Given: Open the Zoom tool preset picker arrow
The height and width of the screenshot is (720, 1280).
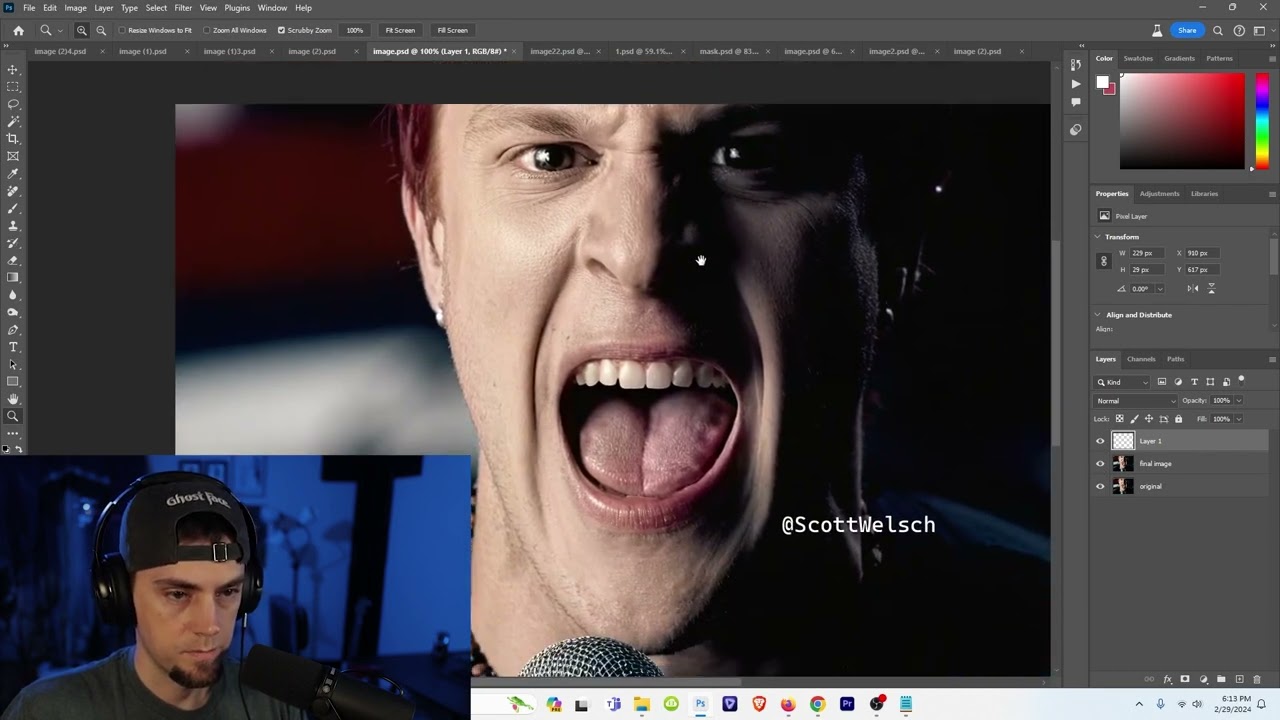Looking at the screenshot, I should [61, 31].
